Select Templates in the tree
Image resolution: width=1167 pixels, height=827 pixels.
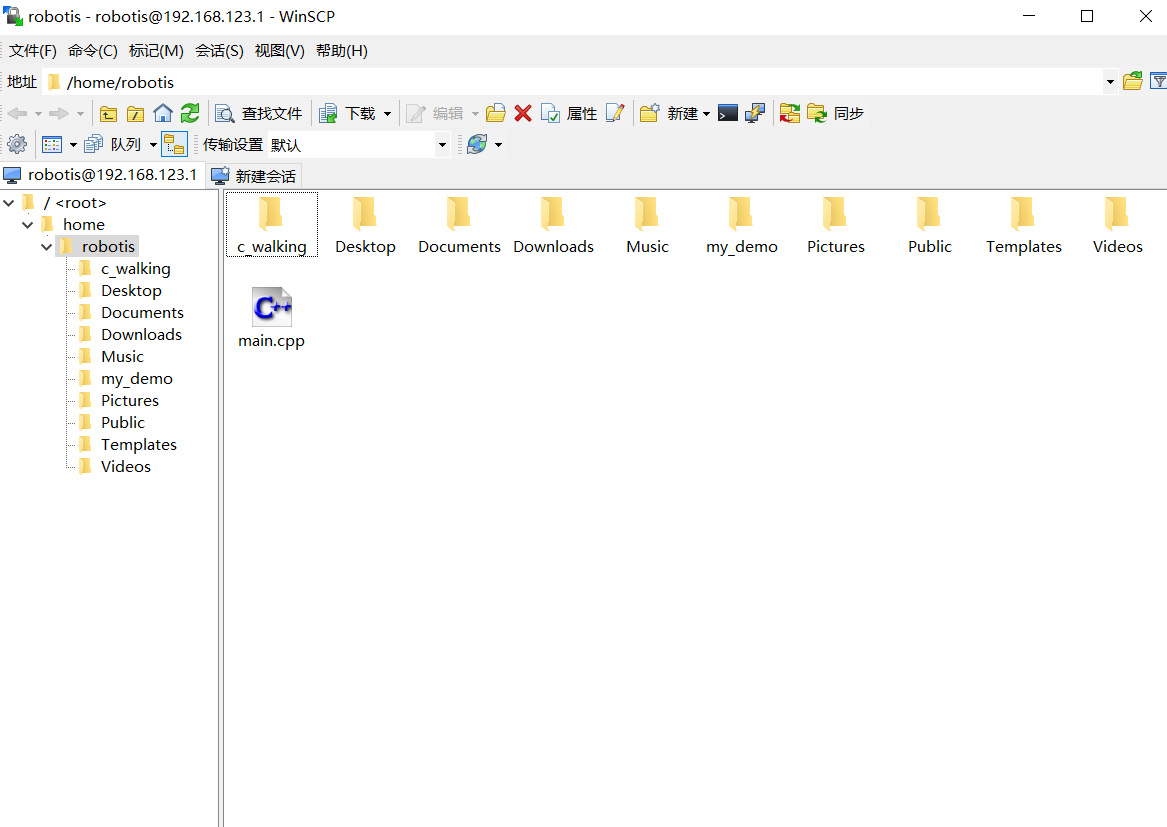click(138, 444)
